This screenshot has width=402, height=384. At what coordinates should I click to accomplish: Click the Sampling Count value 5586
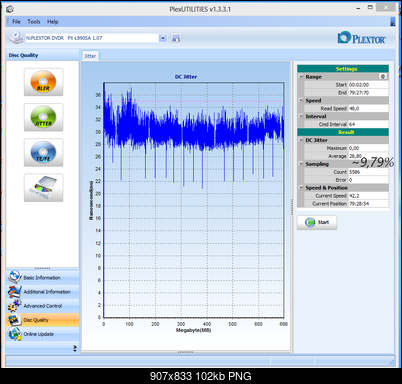368,172
